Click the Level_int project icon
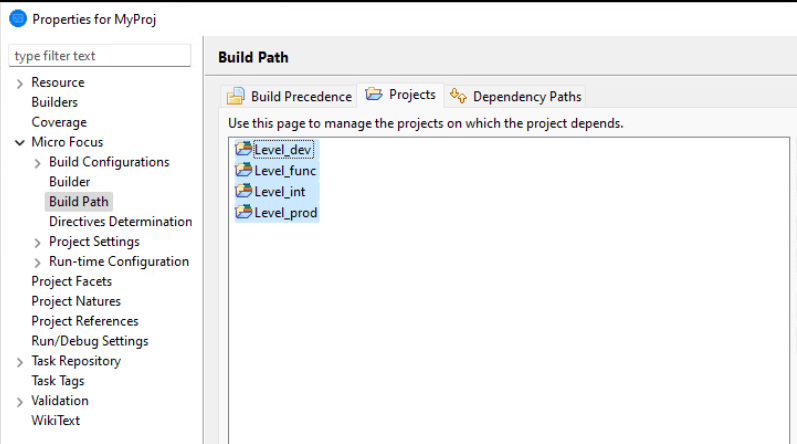The width and height of the screenshot is (797, 444). 243,190
